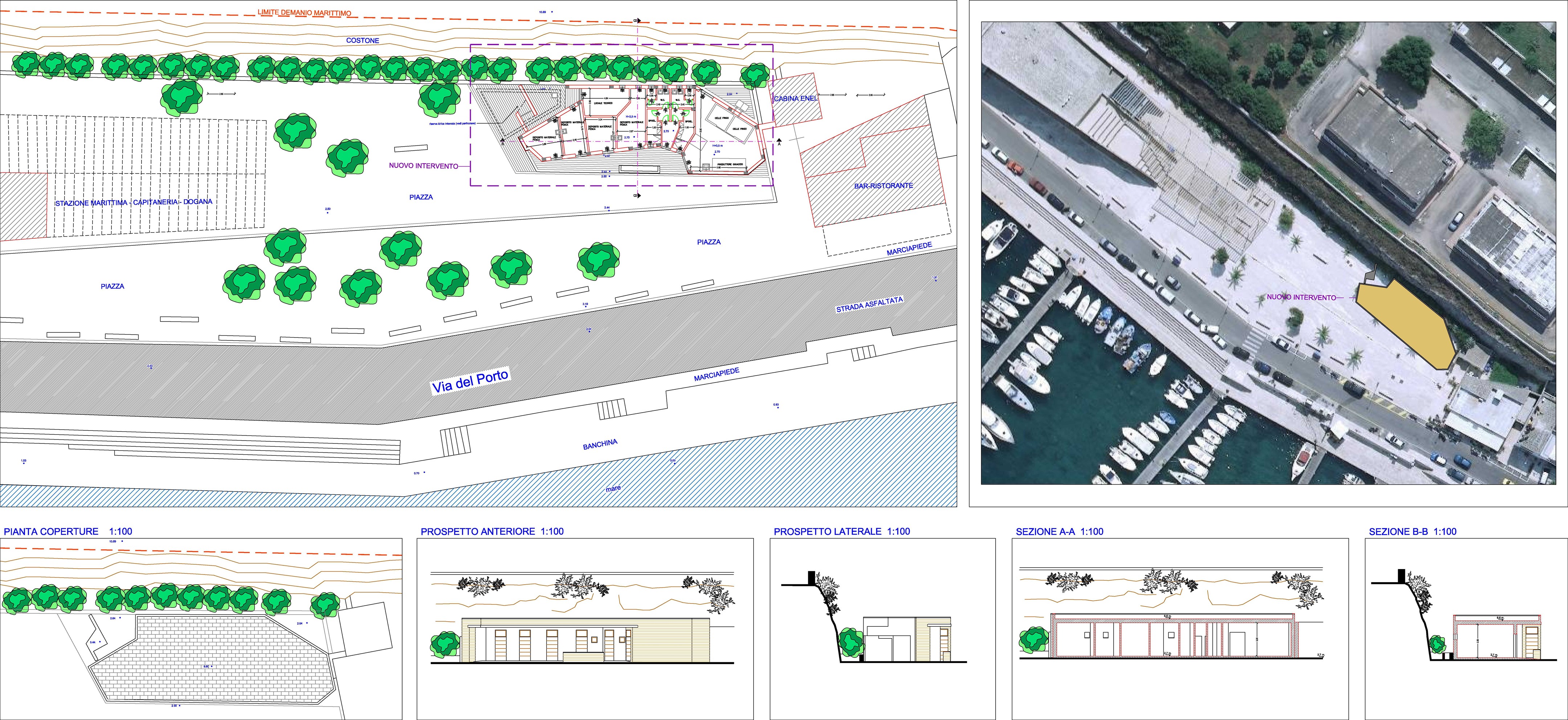Click the "SEZIONE B-B 1:100" title
This screenshot has height=720, width=1568.
(1413, 531)
